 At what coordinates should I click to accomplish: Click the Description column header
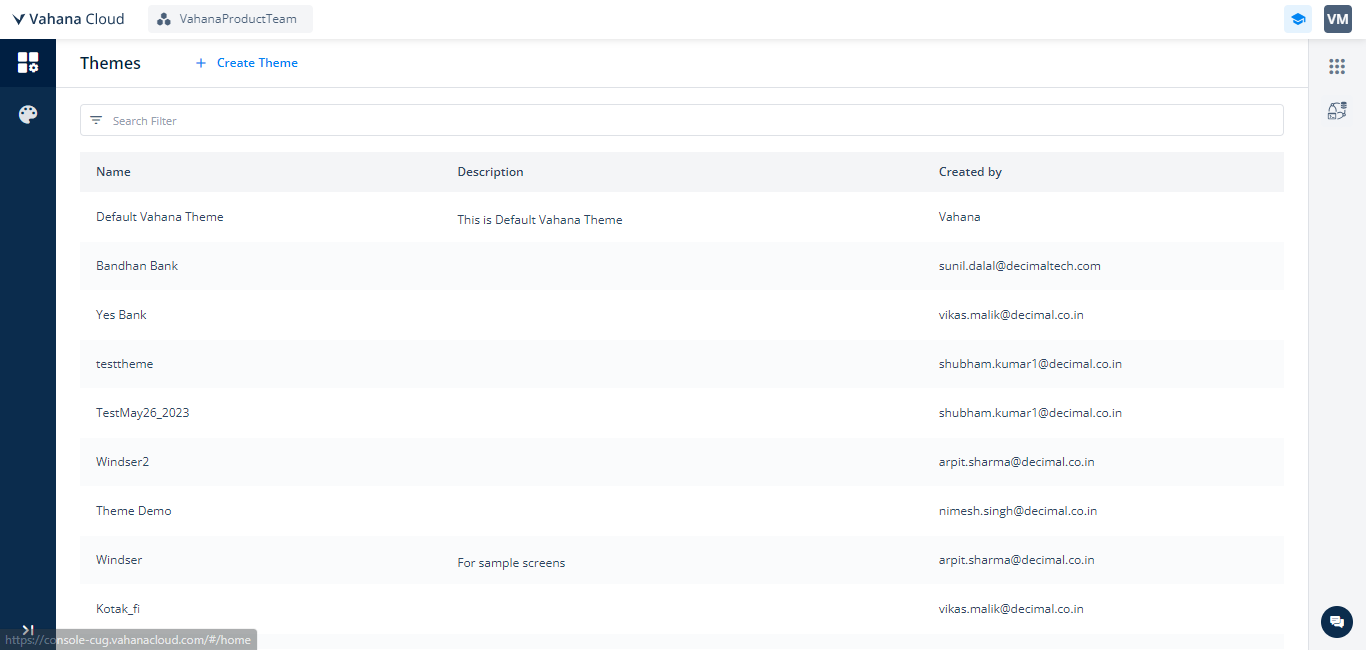coord(490,172)
